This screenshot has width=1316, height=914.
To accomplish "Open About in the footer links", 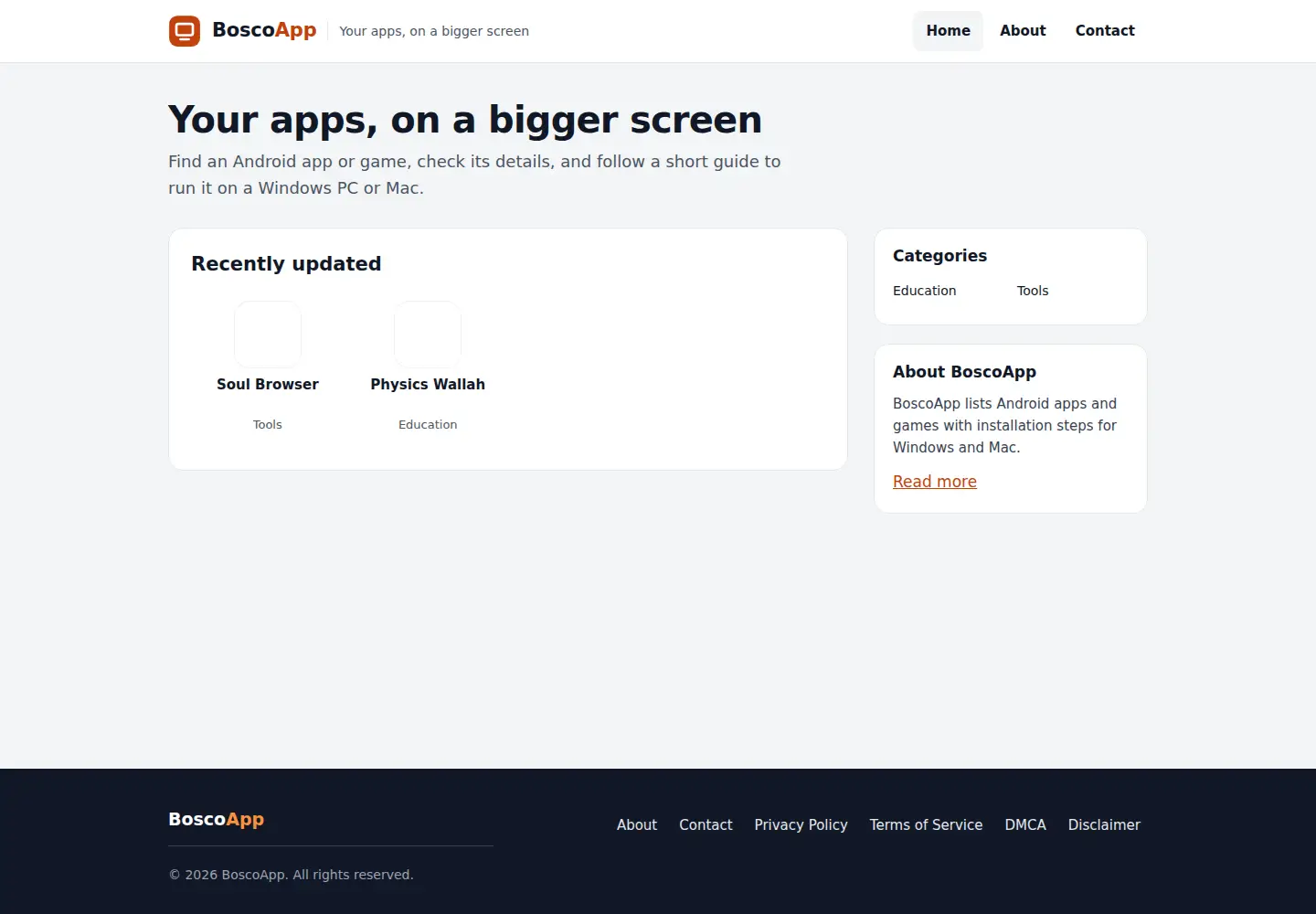I will 637,825.
